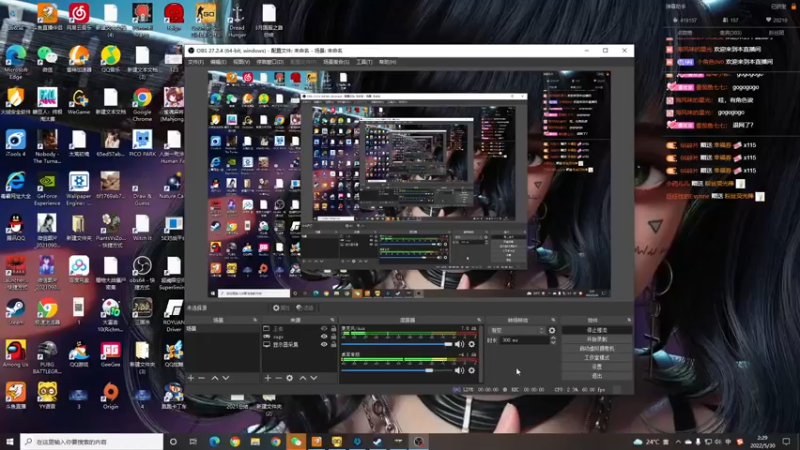Pop out the Sources dock panel

pyautogui.click(x=332, y=320)
